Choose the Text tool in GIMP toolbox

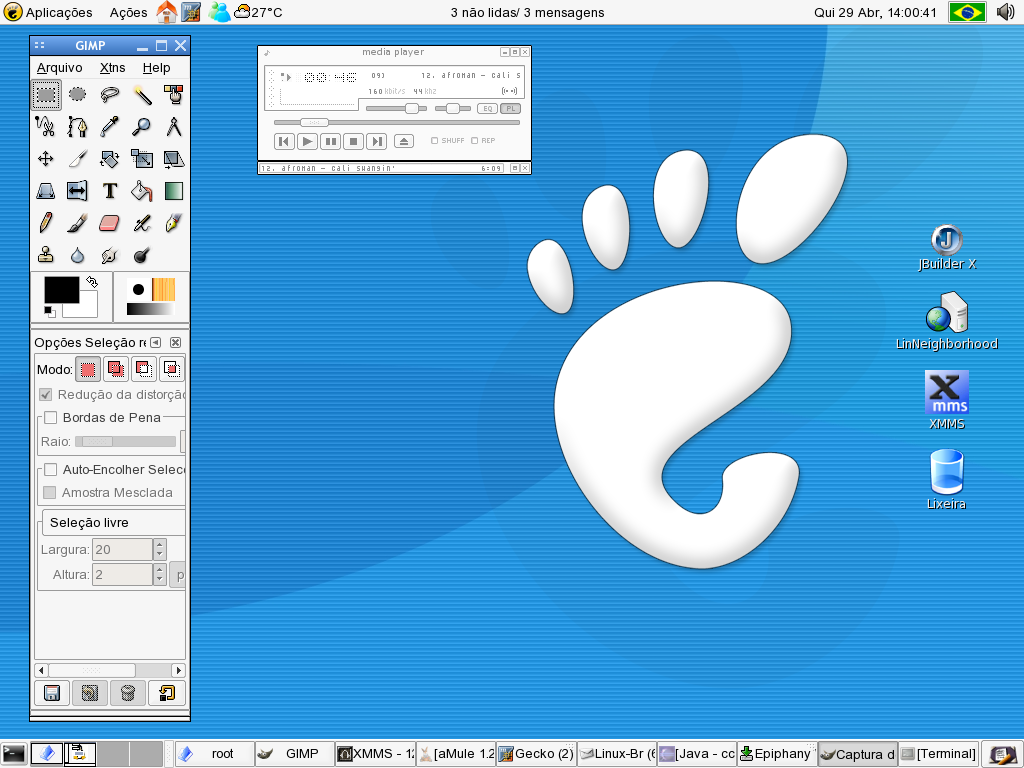(110, 191)
